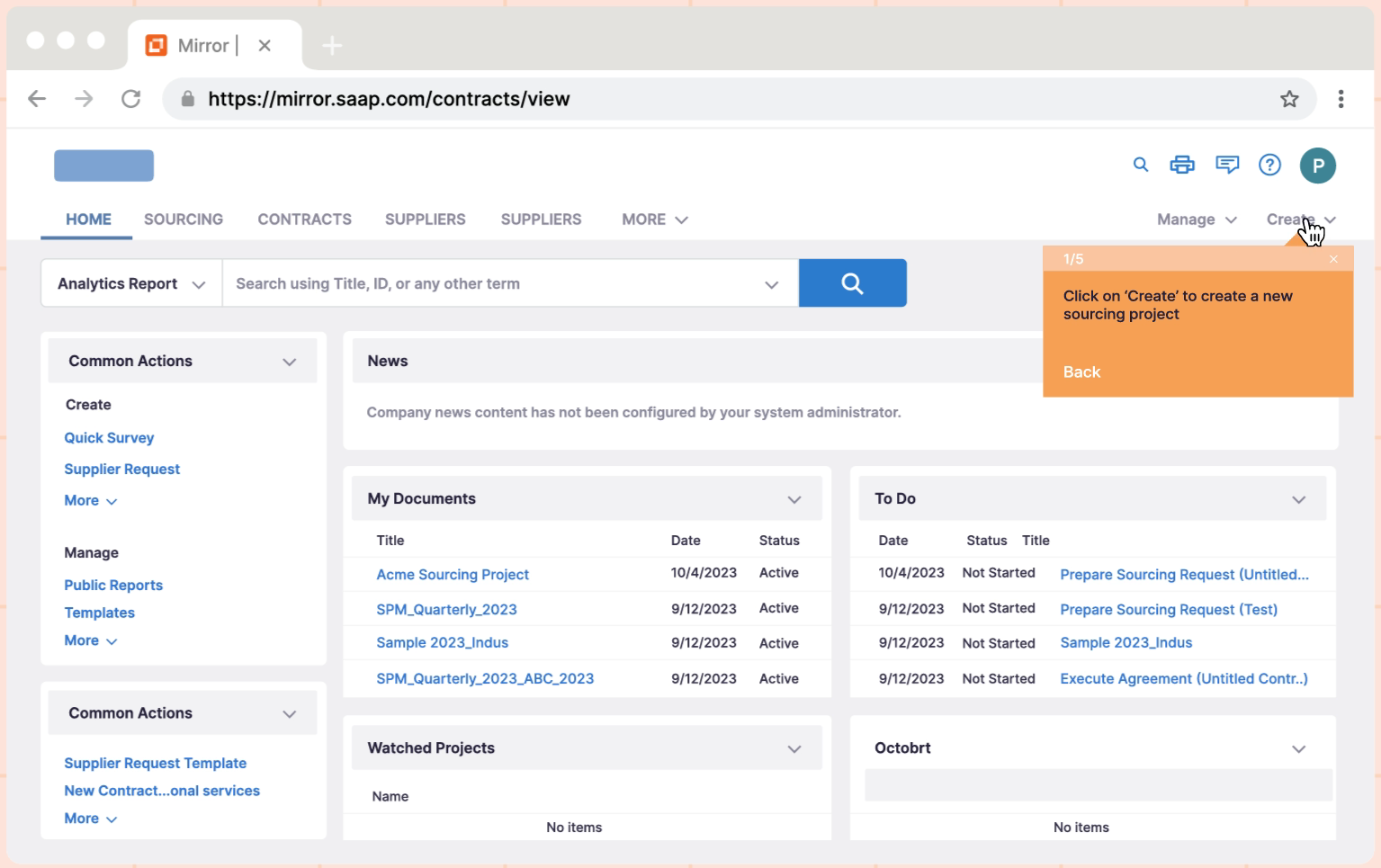The image size is (1381, 868).
Task: Click the print icon in header
Action: tap(1182, 165)
